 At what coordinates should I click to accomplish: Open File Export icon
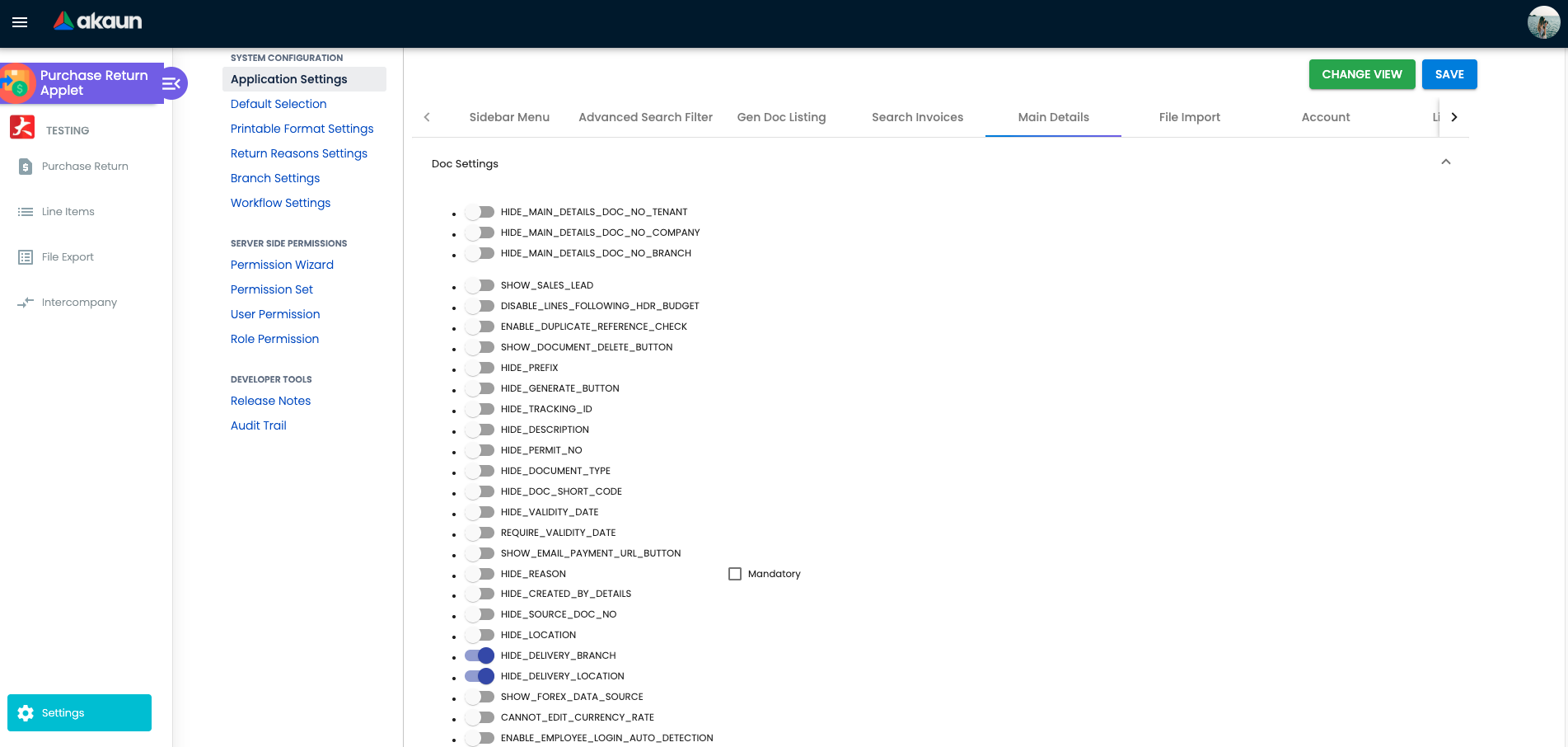point(26,257)
